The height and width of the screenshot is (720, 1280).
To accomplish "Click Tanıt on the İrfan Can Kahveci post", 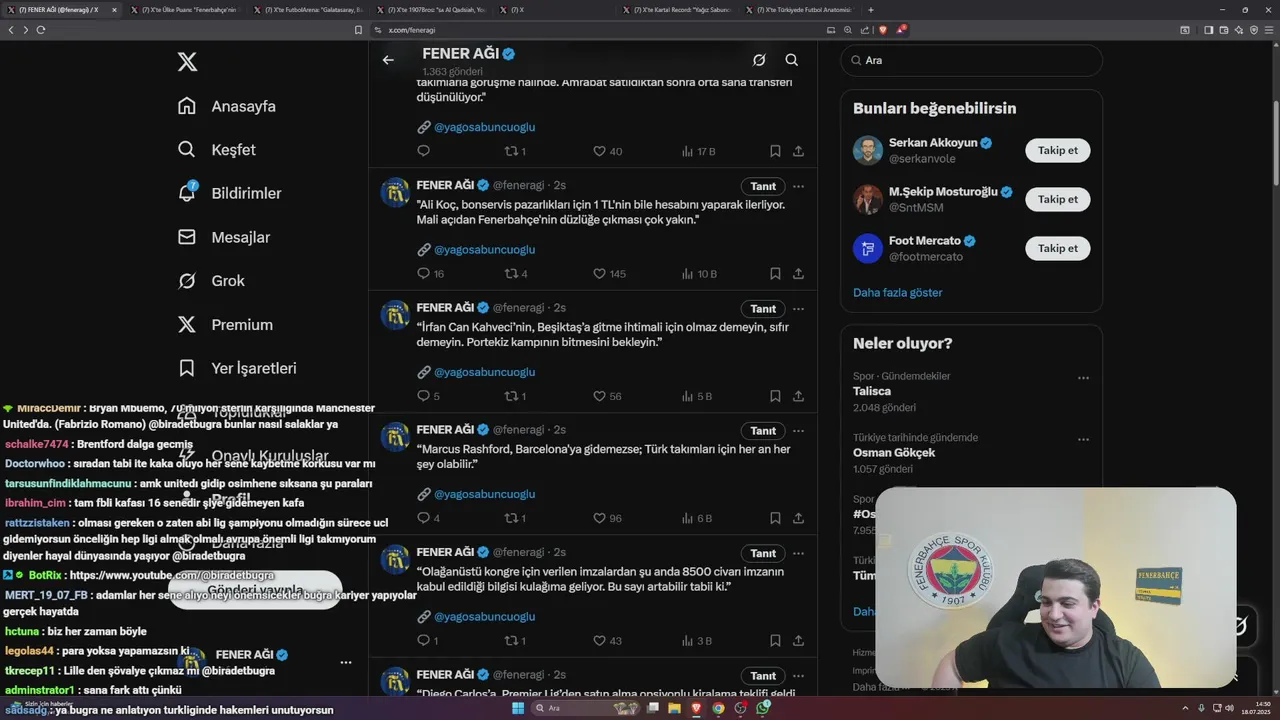I will tap(763, 309).
